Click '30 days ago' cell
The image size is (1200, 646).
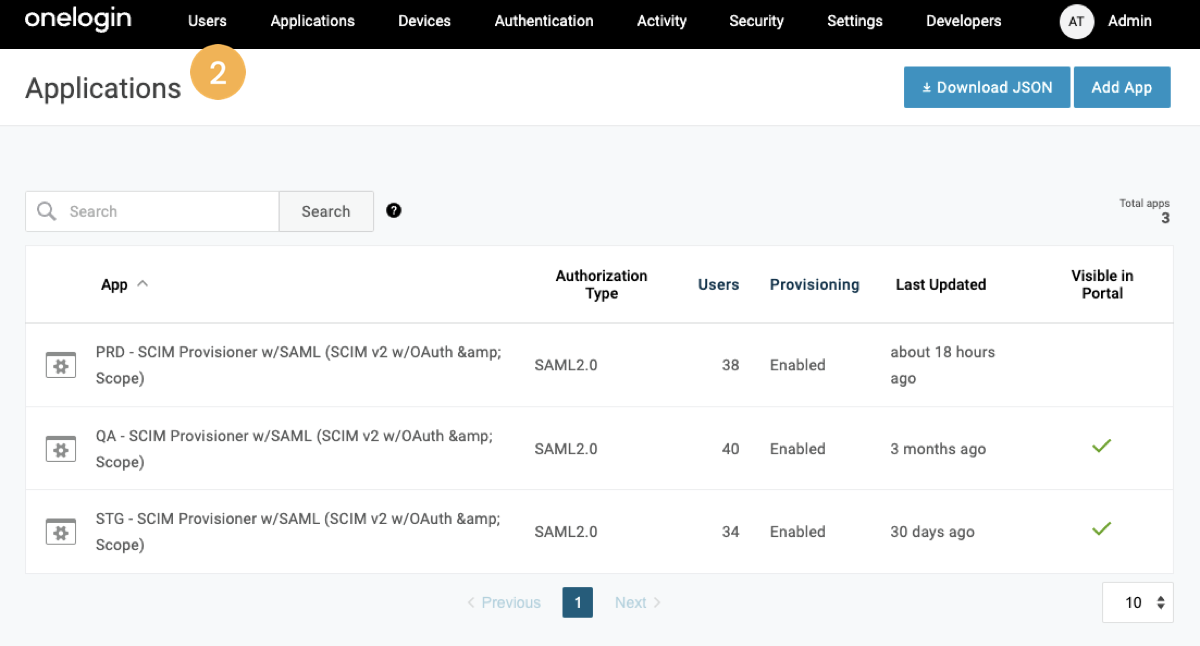932,532
